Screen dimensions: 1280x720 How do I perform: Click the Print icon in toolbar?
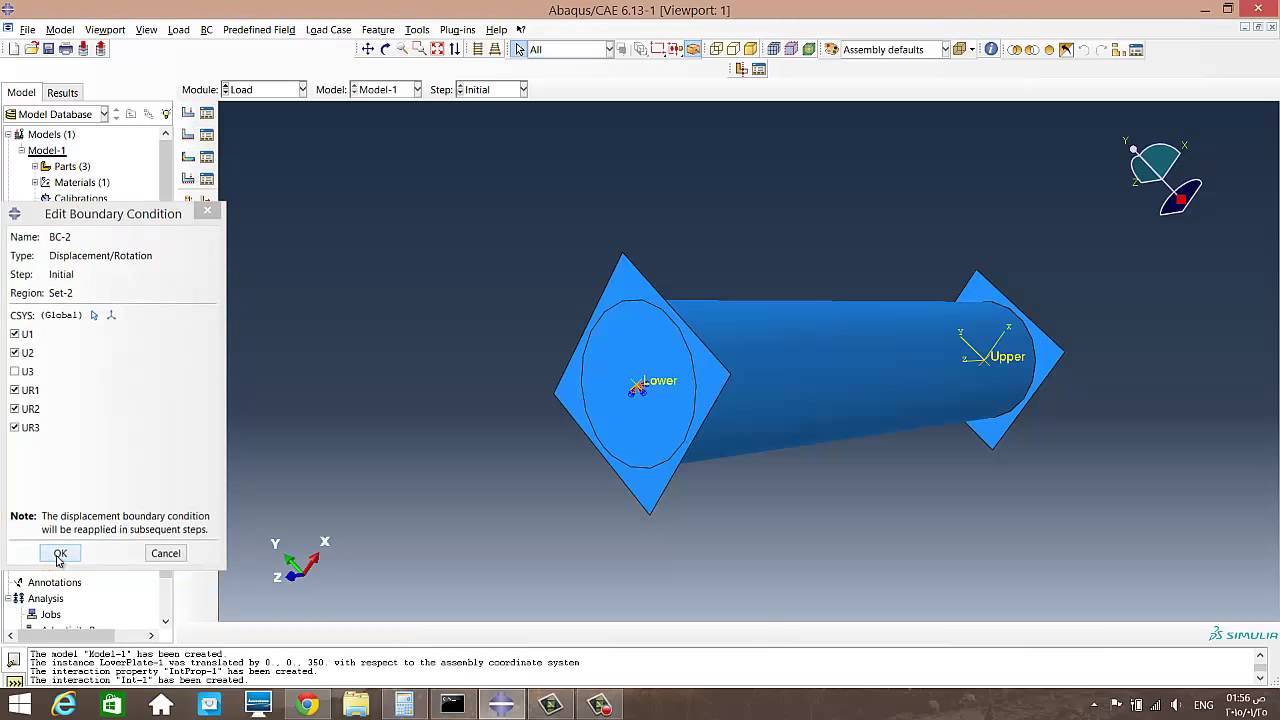pyautogui.click(x=66, y=49)
